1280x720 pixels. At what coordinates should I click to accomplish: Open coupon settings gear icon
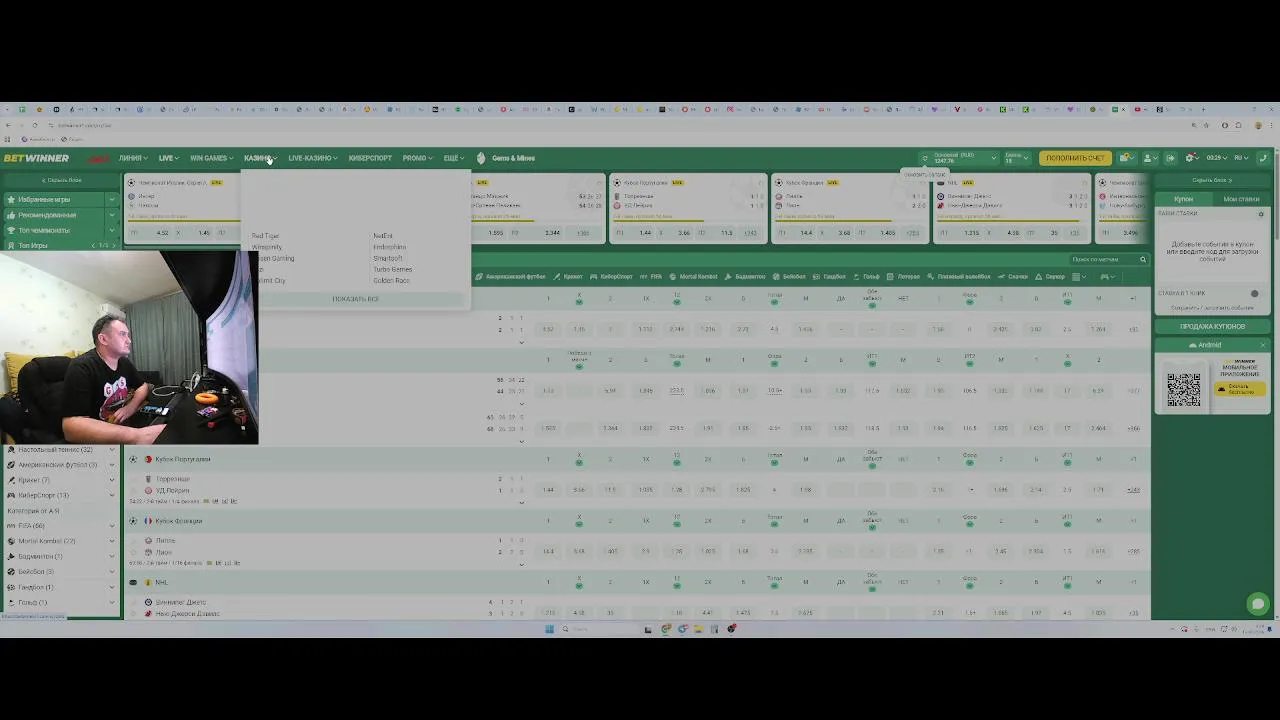point(1261,214)
